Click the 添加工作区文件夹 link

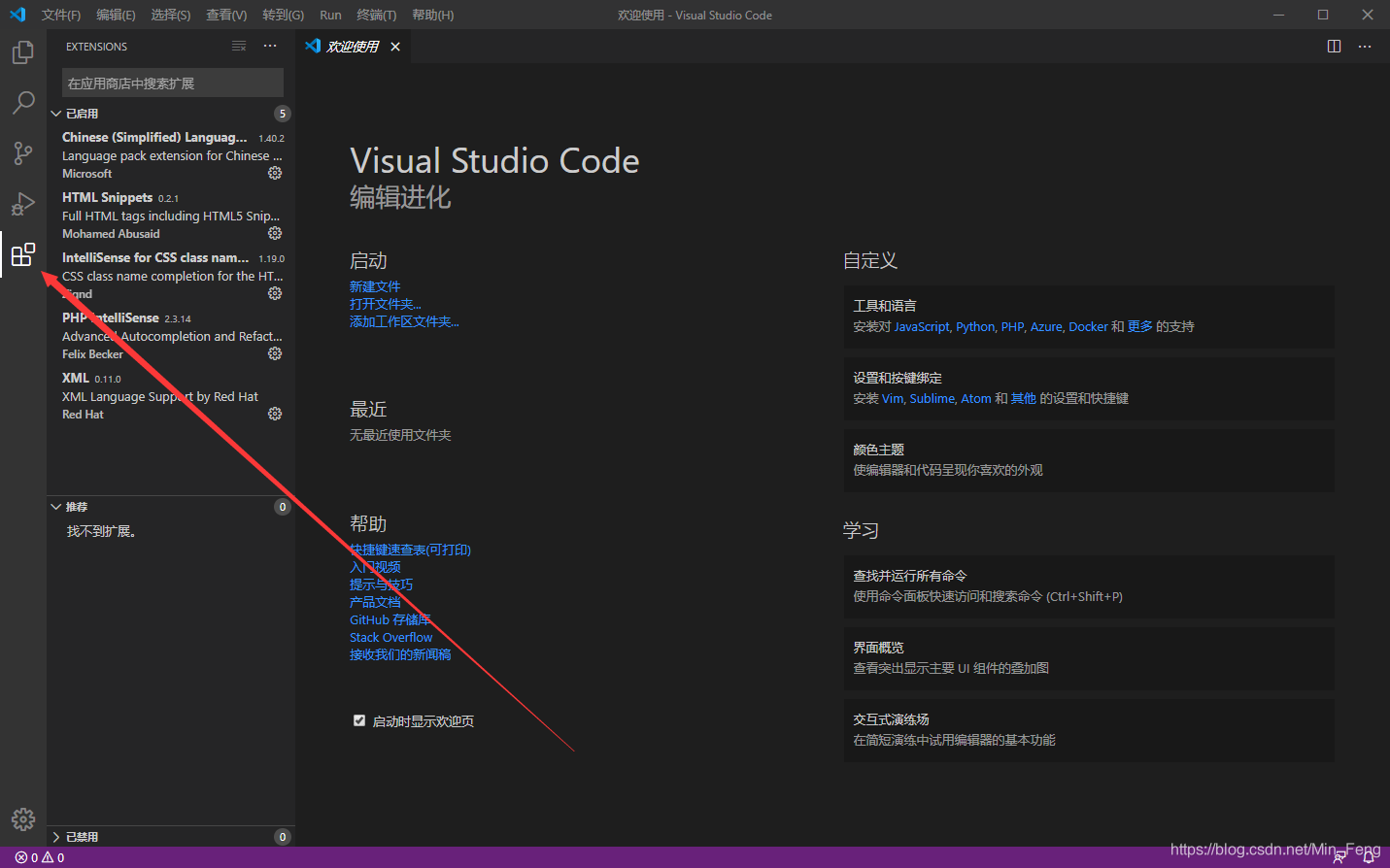404,321
